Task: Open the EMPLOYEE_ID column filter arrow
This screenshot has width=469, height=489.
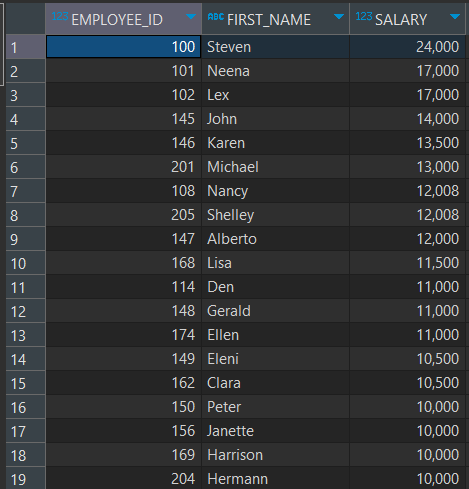Action: [x=191, y=17]
